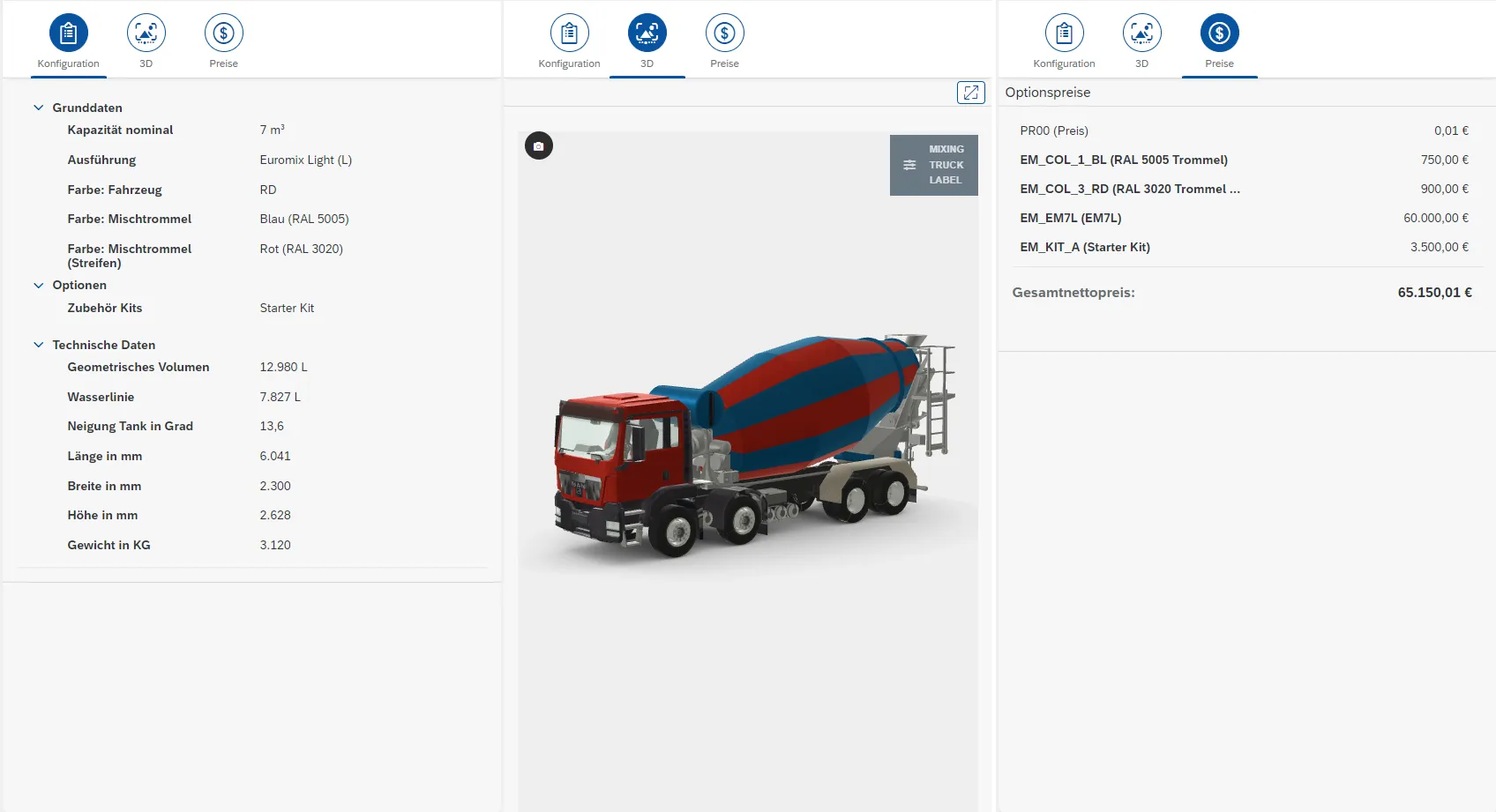Select the EM_EM7L (EM7L) price row

pos(1070,219)
